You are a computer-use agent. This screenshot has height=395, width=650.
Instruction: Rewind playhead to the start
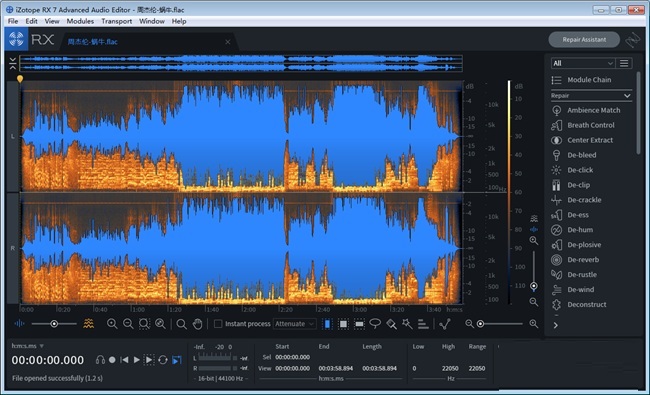coord(124,360)
